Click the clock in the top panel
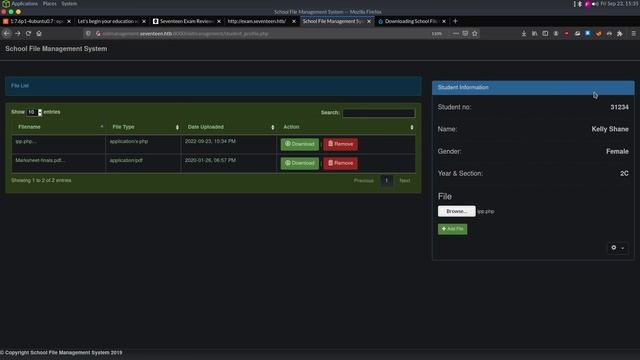This screenshot has width=640, height=360. (620, 4)
